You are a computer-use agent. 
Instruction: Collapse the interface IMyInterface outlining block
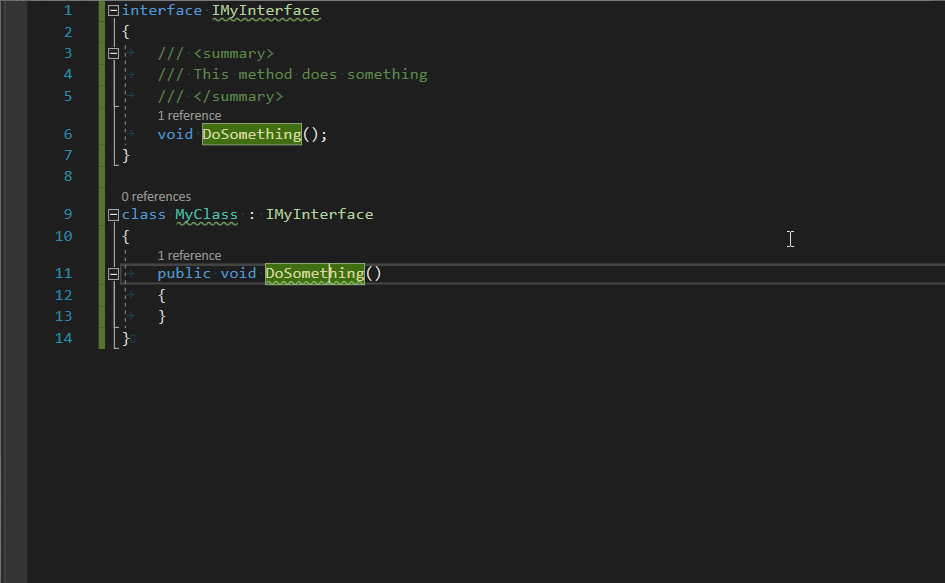point(113,10)
